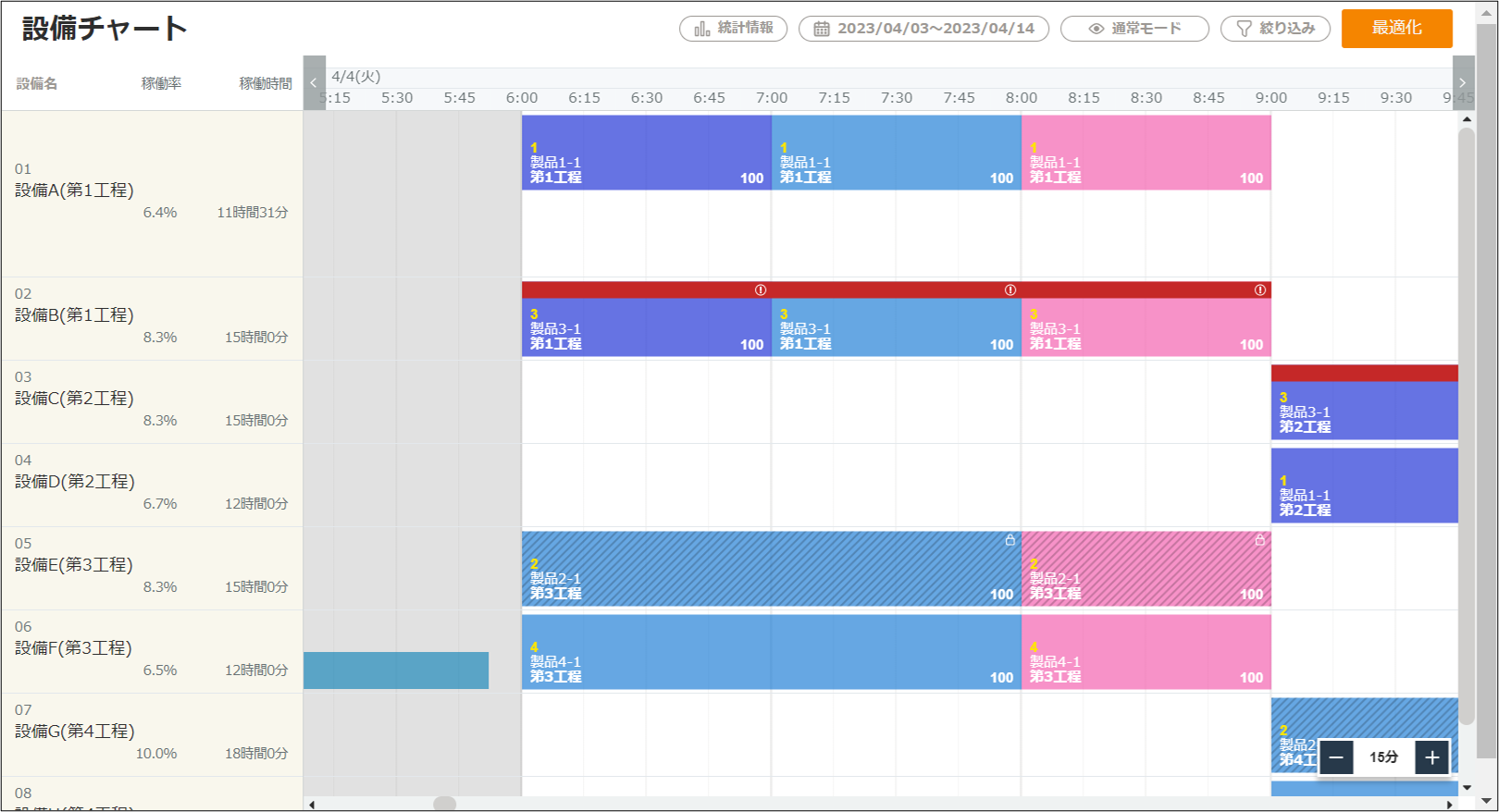Screen dimensions: 1499x812
Task: Open the 絞り込み filter options
Action: tap(1275, 29)
